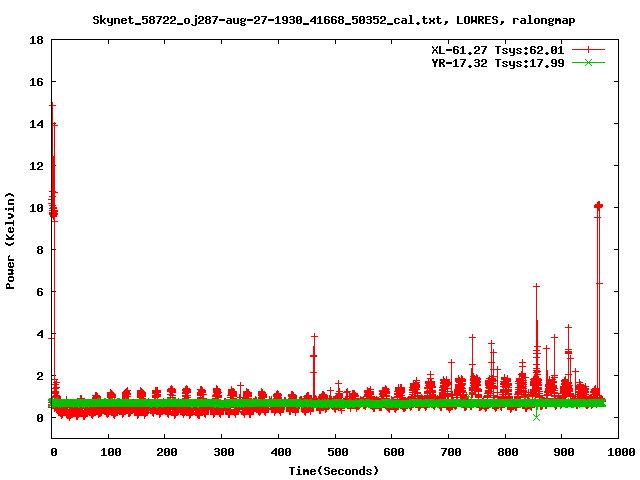Viewport: 640px width, 480px height.
Task: Select the XL-61.27 Tsys:62.01 legend label
Action: click(498, 50)
